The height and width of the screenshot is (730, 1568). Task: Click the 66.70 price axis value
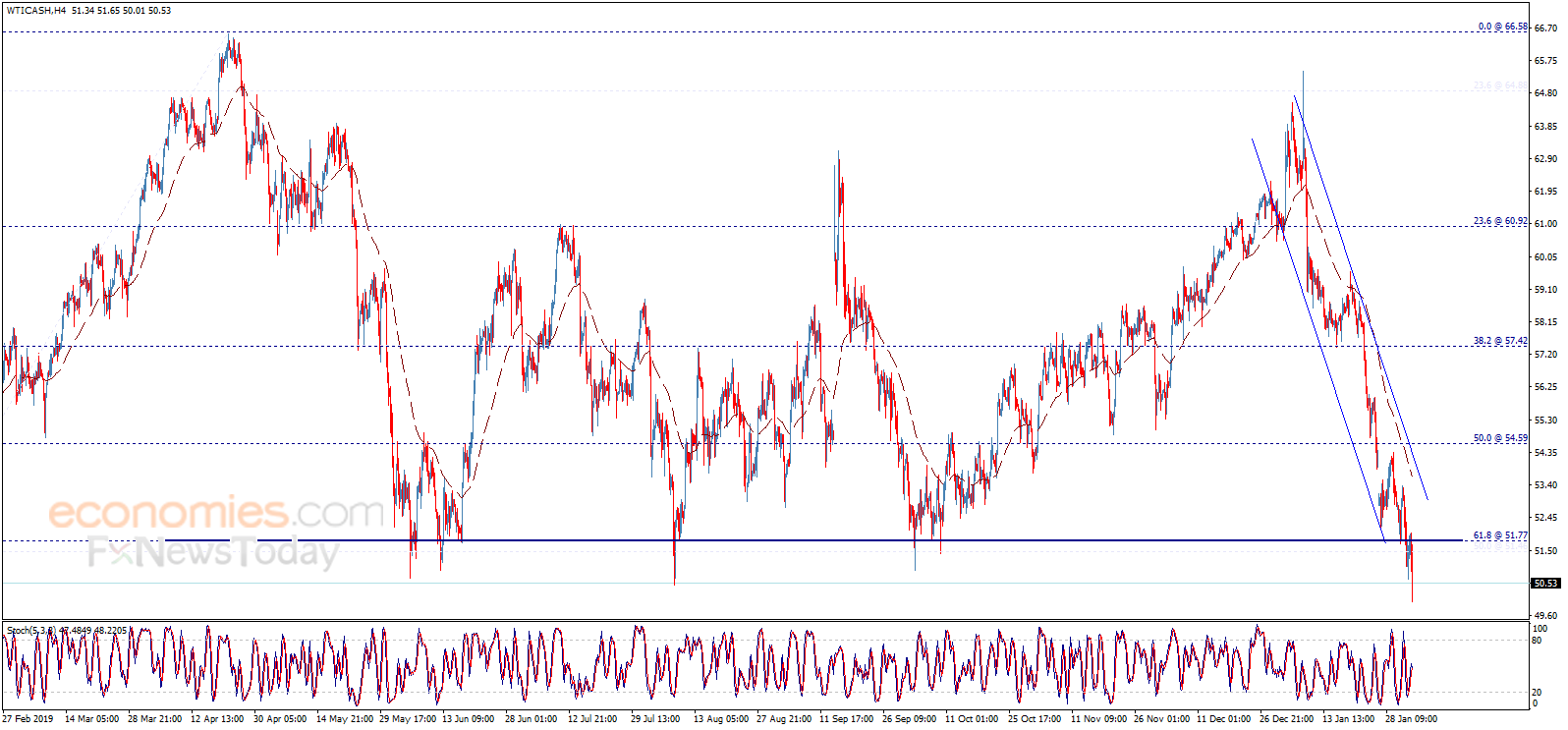pyautogui.click(x=1545, y=28)
